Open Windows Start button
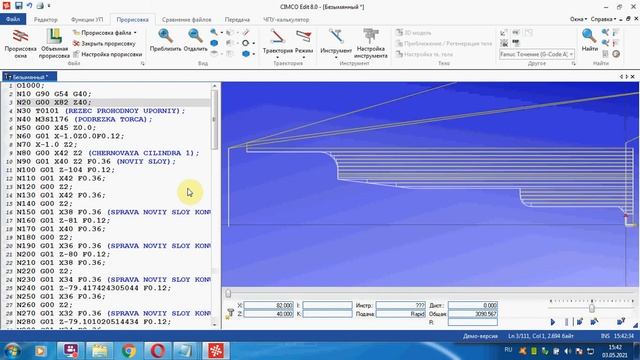This screenshot has width=640, height=360. [x=12, y=351]
